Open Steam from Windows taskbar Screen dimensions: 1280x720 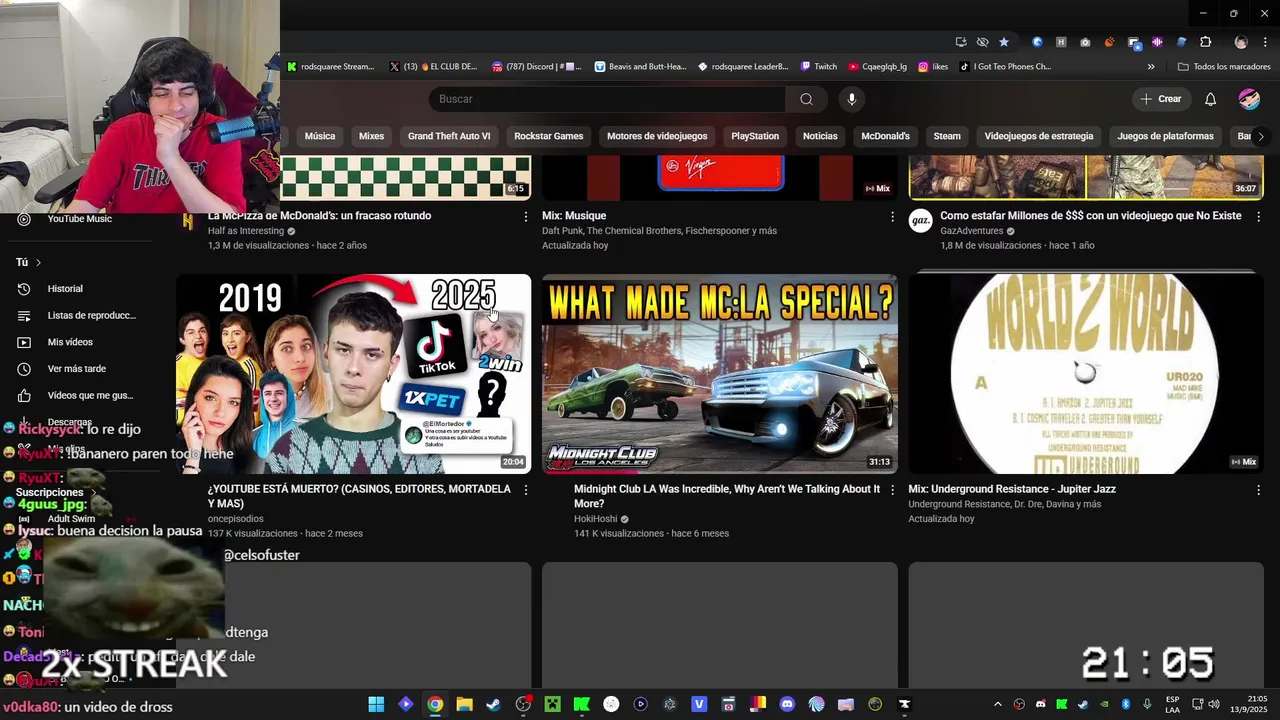point(494,704)
